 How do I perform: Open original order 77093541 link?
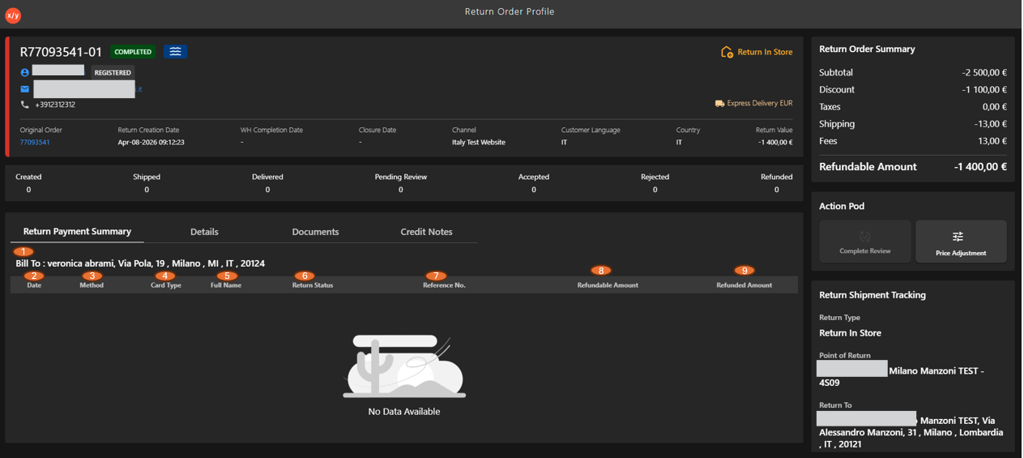[x=35, y=142]
